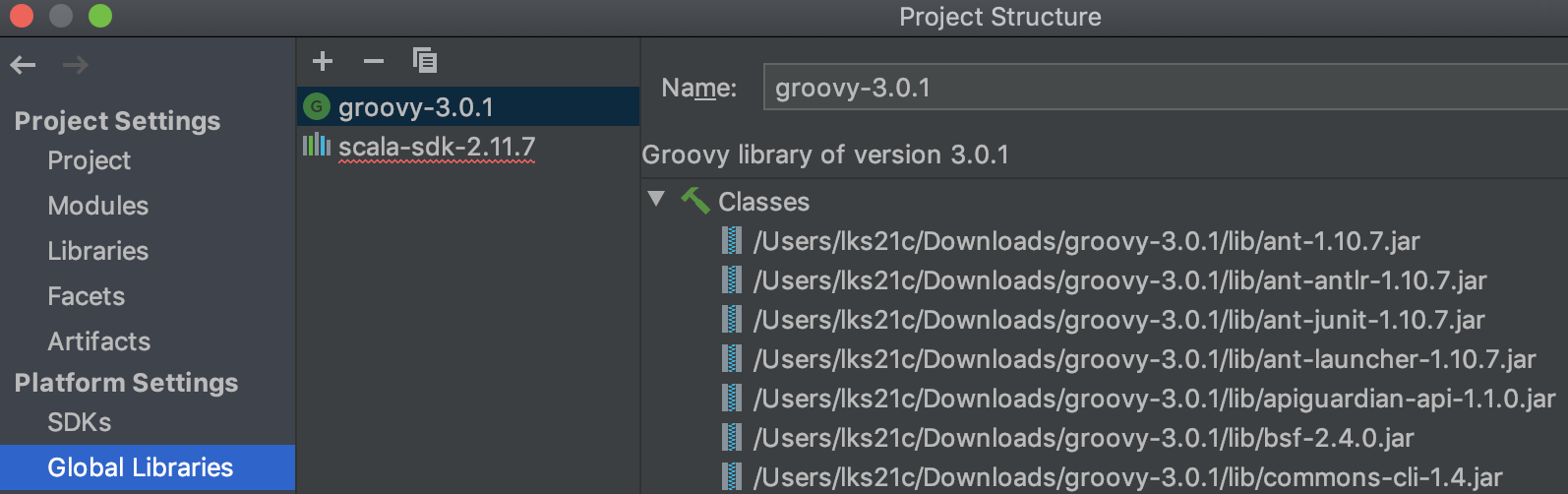
Task: Remove selected library with minus icon
Action: (374, 61)
